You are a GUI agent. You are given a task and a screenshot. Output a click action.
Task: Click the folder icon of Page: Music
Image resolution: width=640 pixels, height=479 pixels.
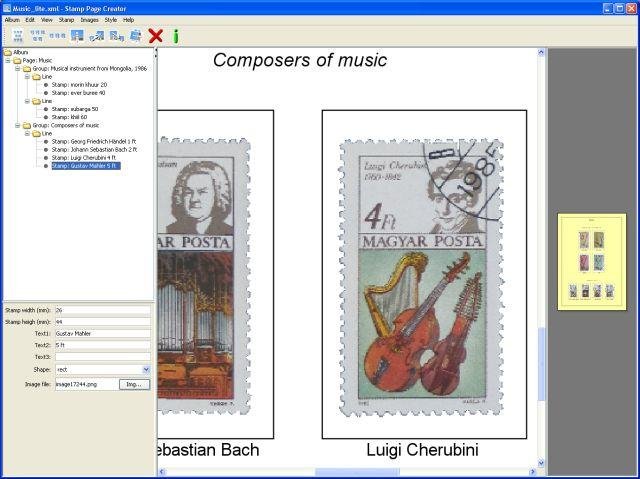pos(17,60)
